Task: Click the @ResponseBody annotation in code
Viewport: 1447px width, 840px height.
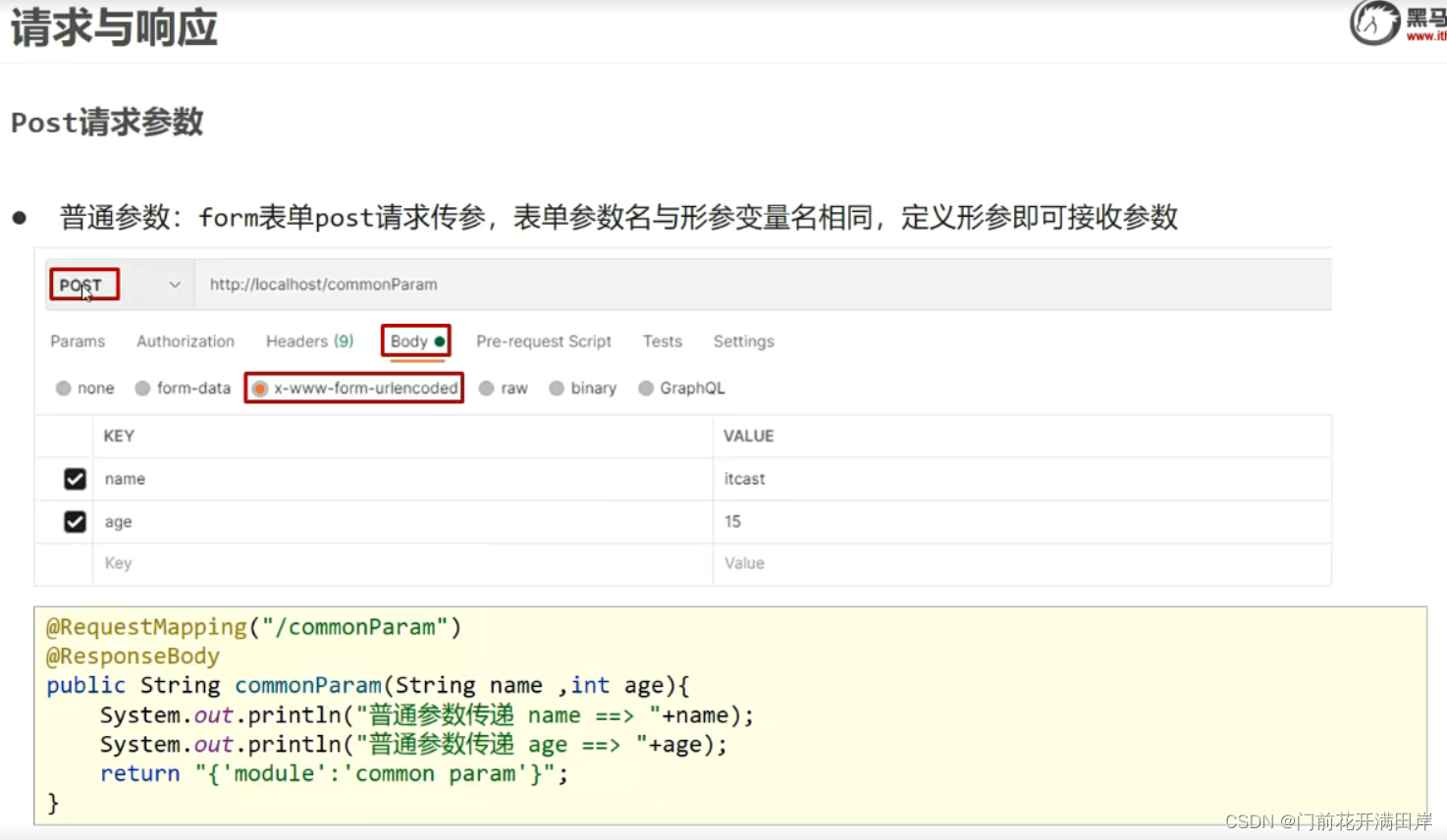Action: click(134, 656)
